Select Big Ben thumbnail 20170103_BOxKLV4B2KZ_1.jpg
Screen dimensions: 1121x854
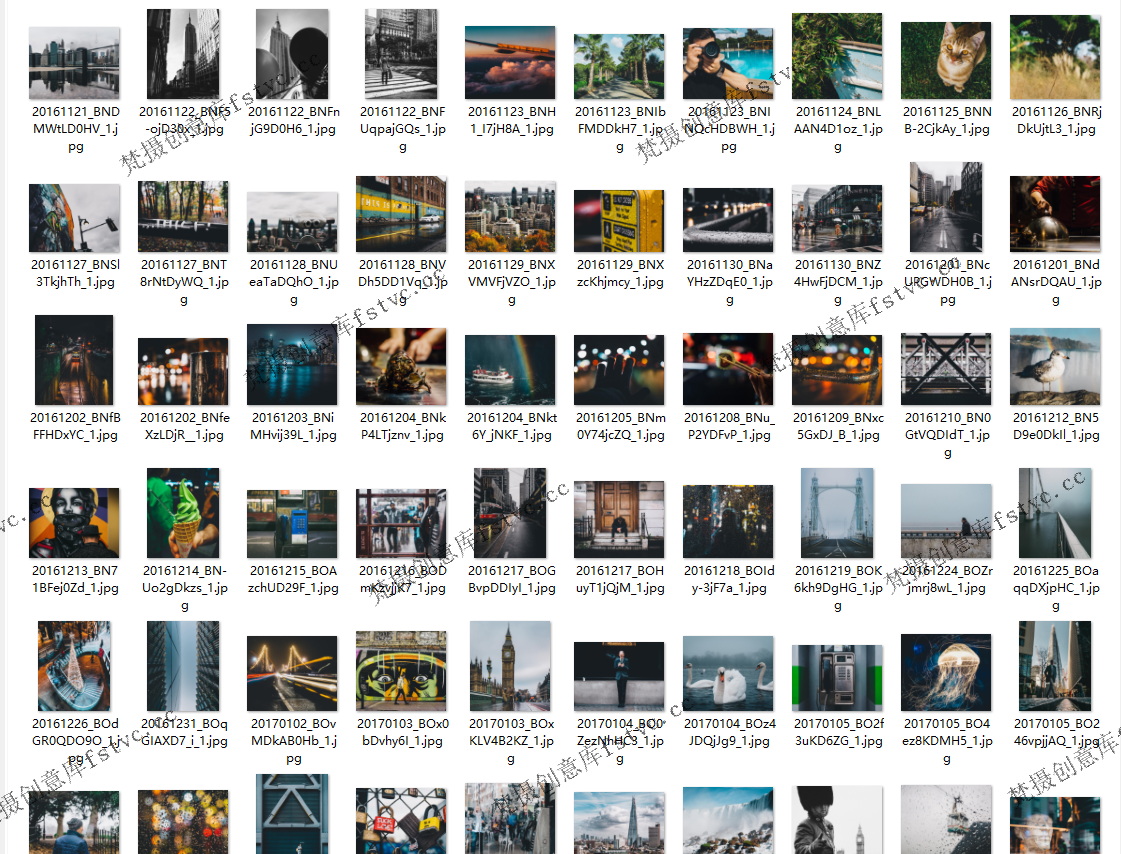tap(510, 666)
